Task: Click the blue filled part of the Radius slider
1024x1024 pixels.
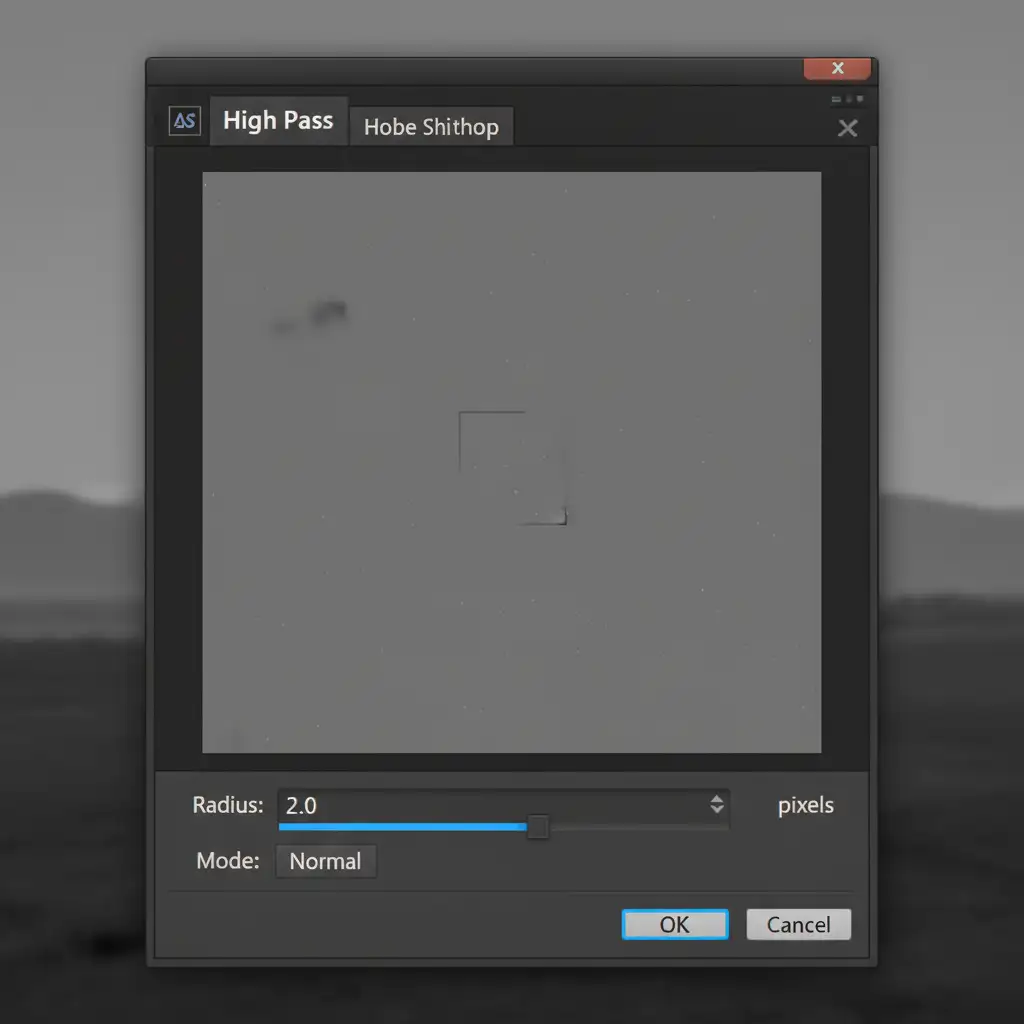Action: coord(400,827)
